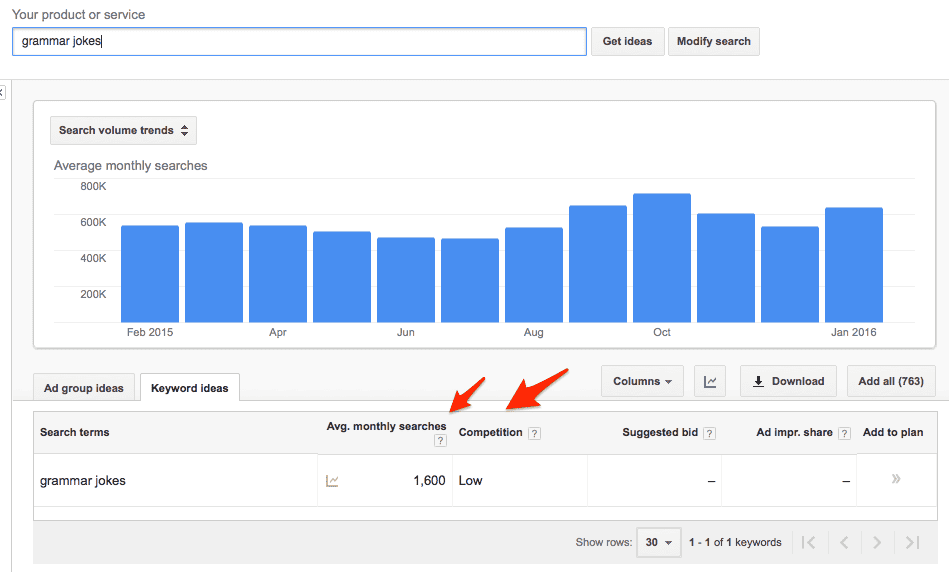Go to first page of keywords
Viewport: 949px width, 572px height.
click(x=808, y=542)
